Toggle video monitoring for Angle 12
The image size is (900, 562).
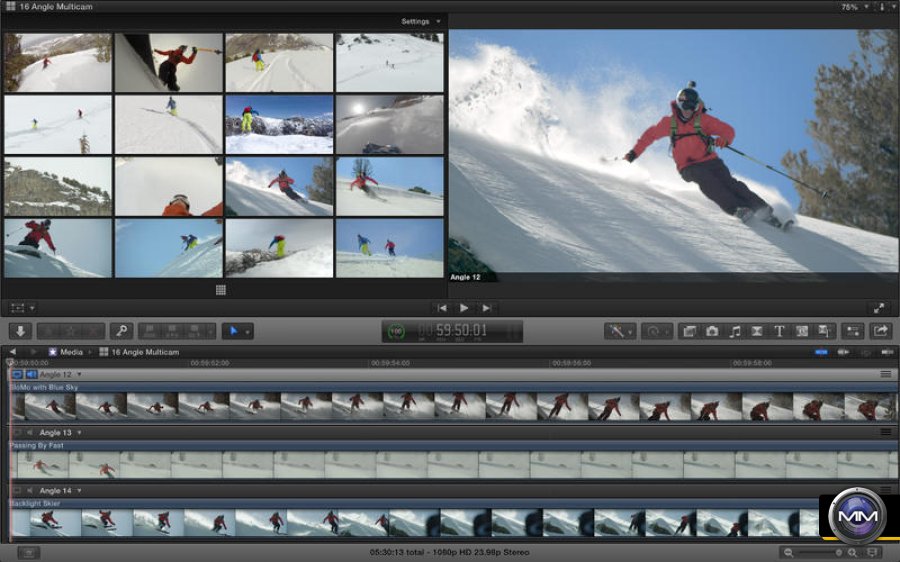(18, 374)
